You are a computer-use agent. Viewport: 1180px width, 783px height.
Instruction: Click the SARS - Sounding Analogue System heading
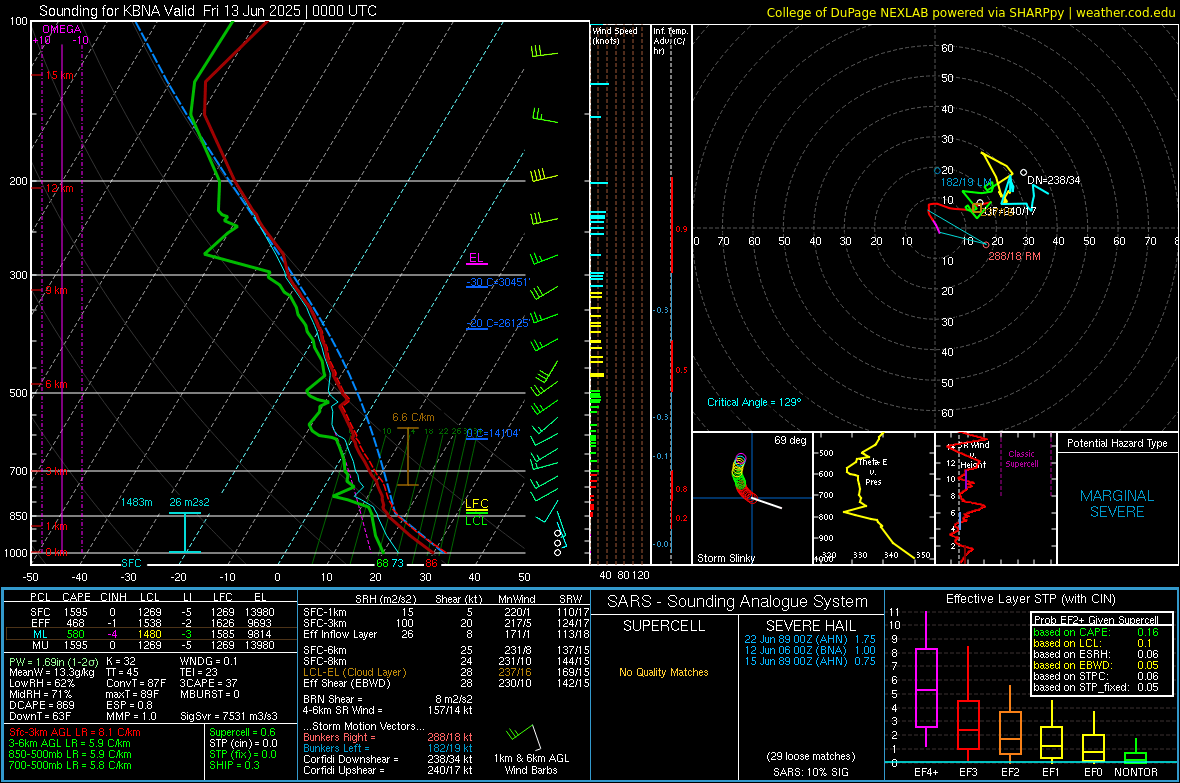pyautogui.click(x=738, y=602)
